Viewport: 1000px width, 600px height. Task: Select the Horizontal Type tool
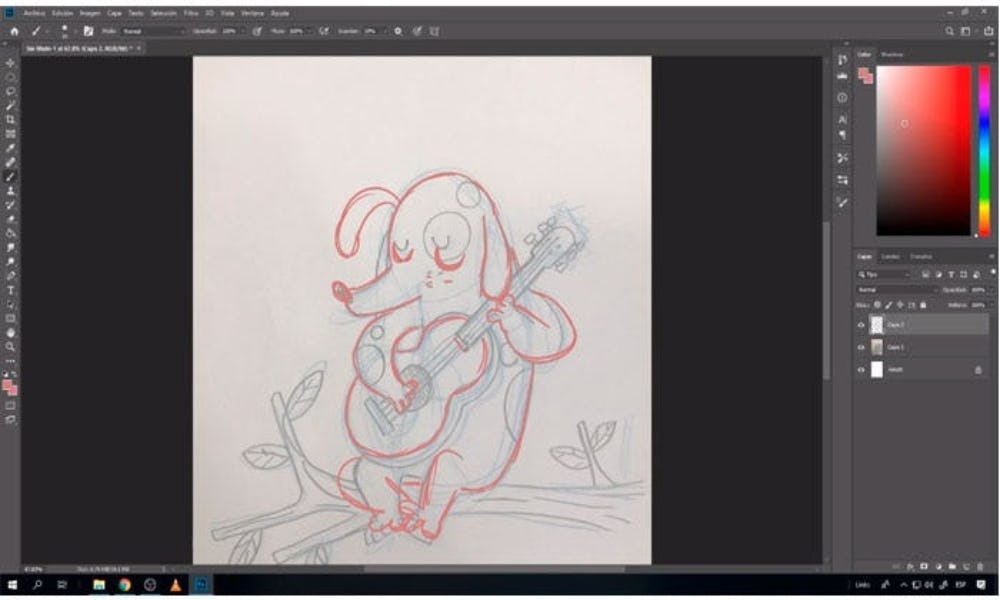[x=11, y=290]
